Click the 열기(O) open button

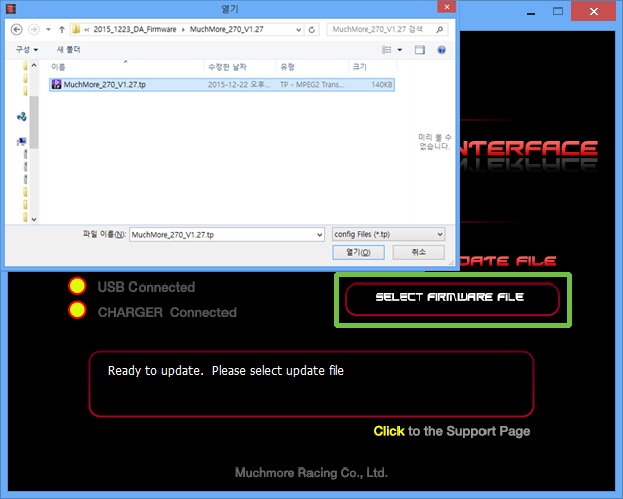click(358, 252)
